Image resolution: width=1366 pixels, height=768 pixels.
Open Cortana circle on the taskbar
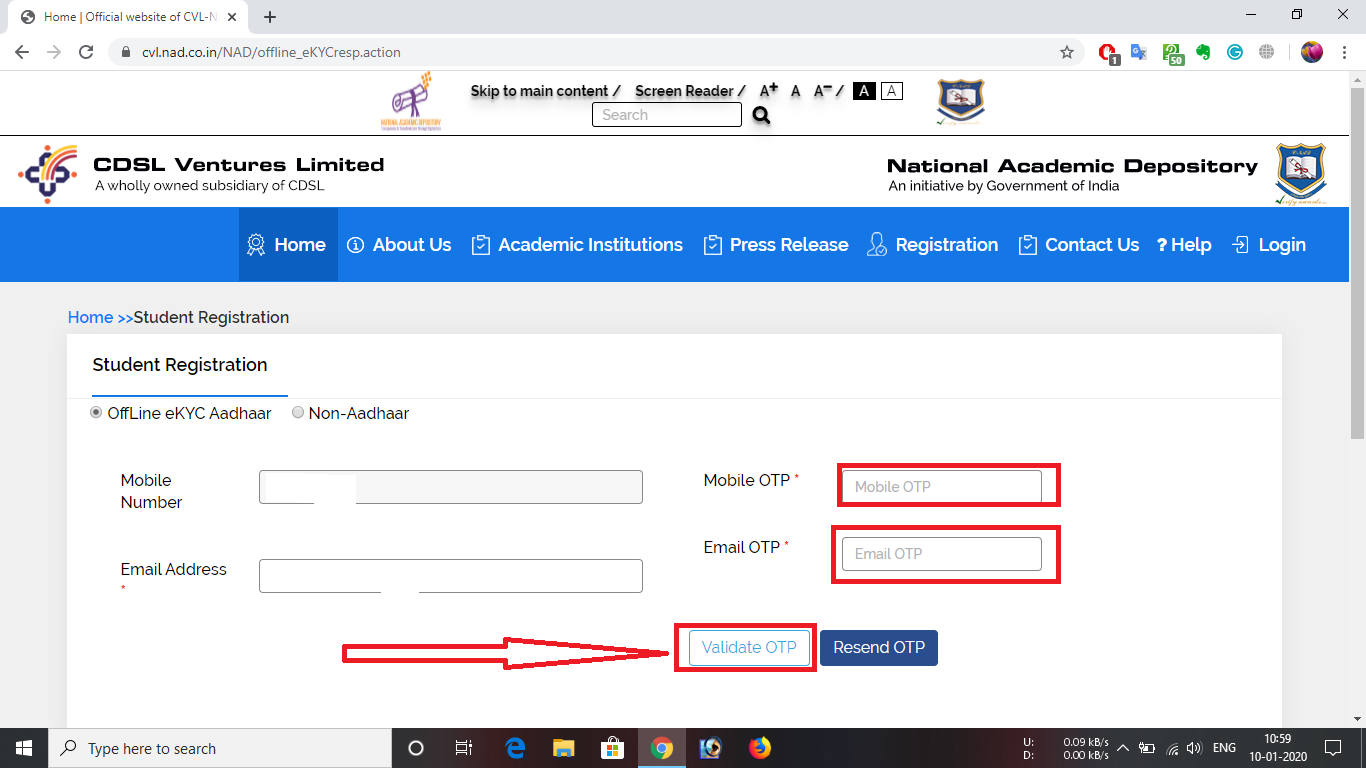click(x=416, y=748)
